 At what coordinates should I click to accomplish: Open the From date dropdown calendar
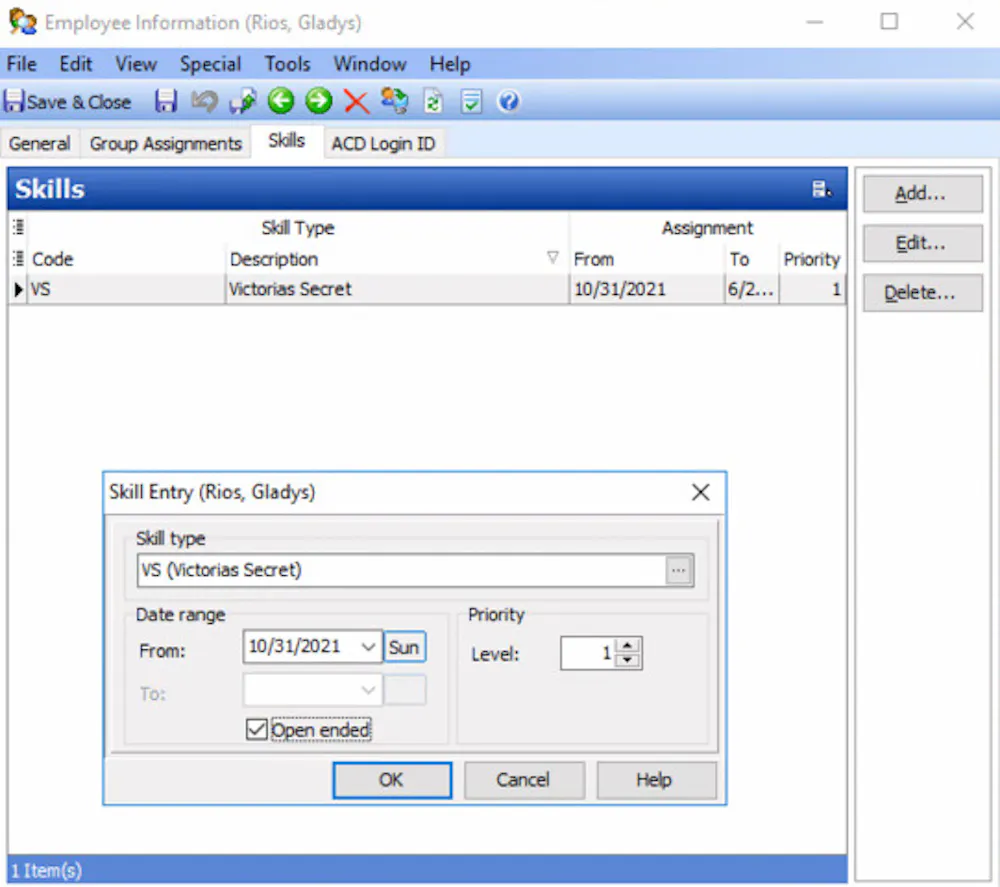coord(368,647)
